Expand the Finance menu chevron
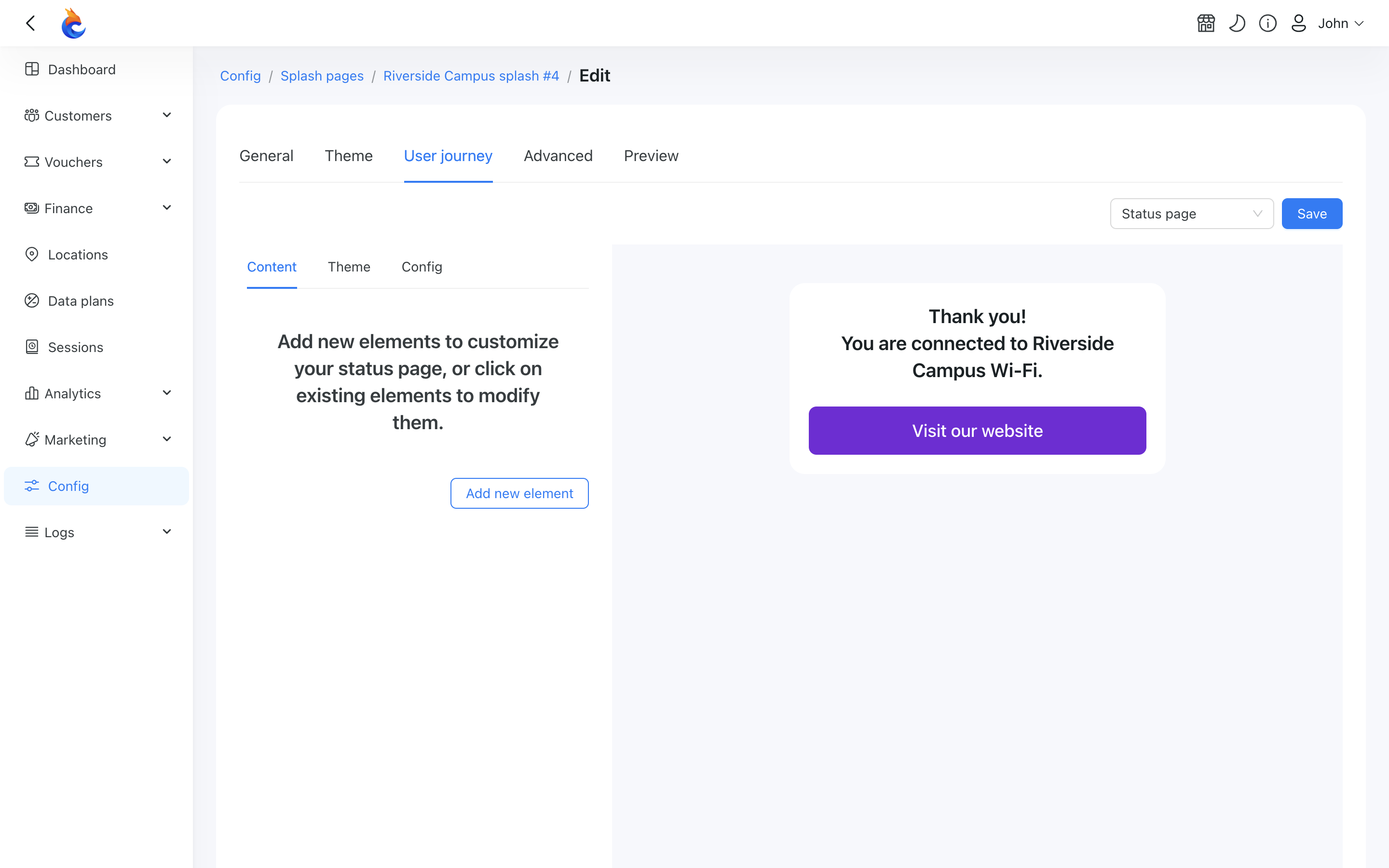 [x=167, y=208]
